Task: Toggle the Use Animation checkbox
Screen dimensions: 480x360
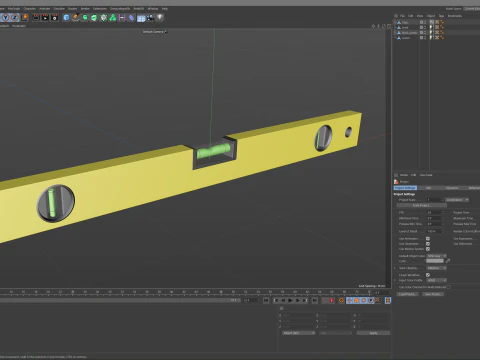Action: [428, 239]
